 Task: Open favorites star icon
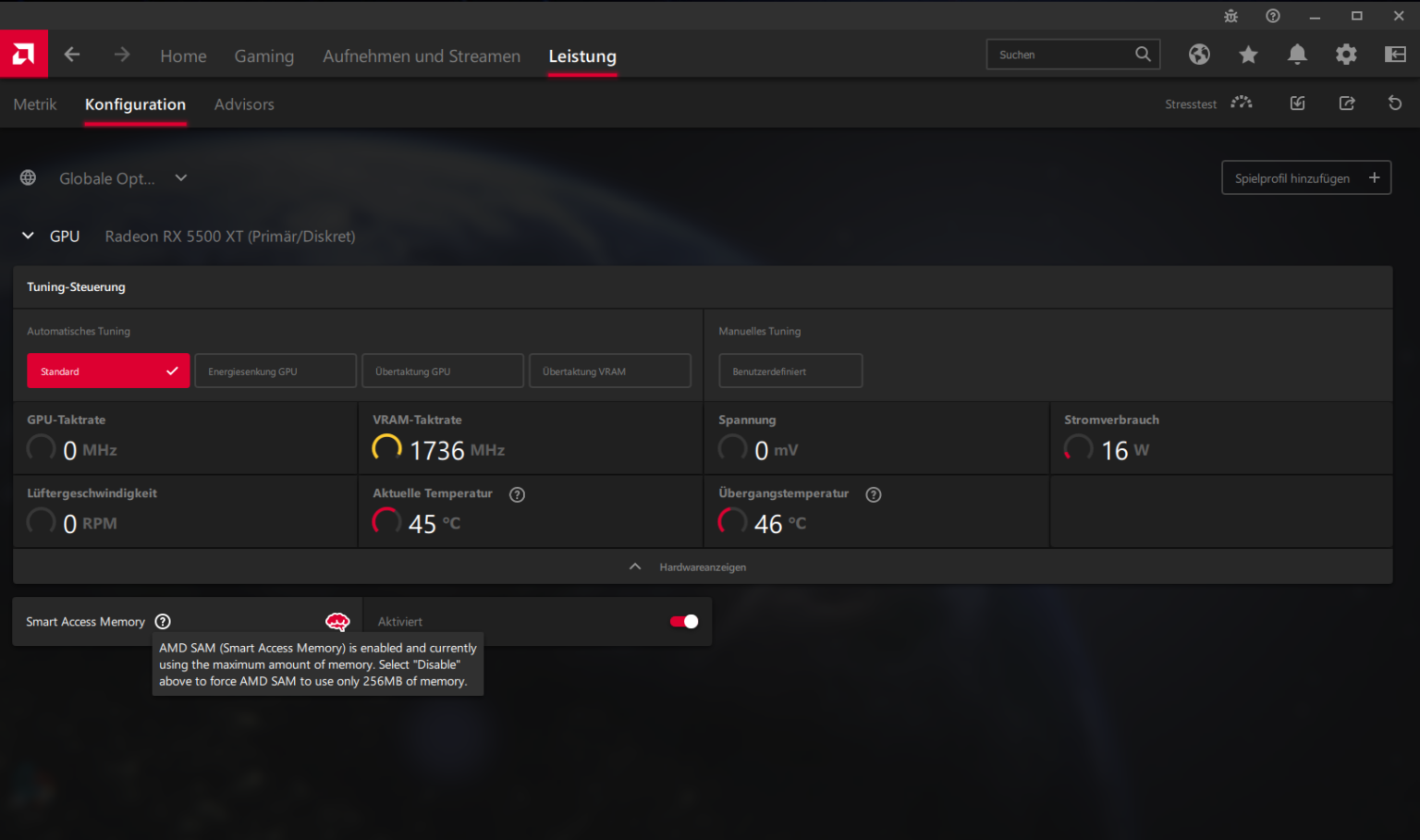tap(1248, 55)
